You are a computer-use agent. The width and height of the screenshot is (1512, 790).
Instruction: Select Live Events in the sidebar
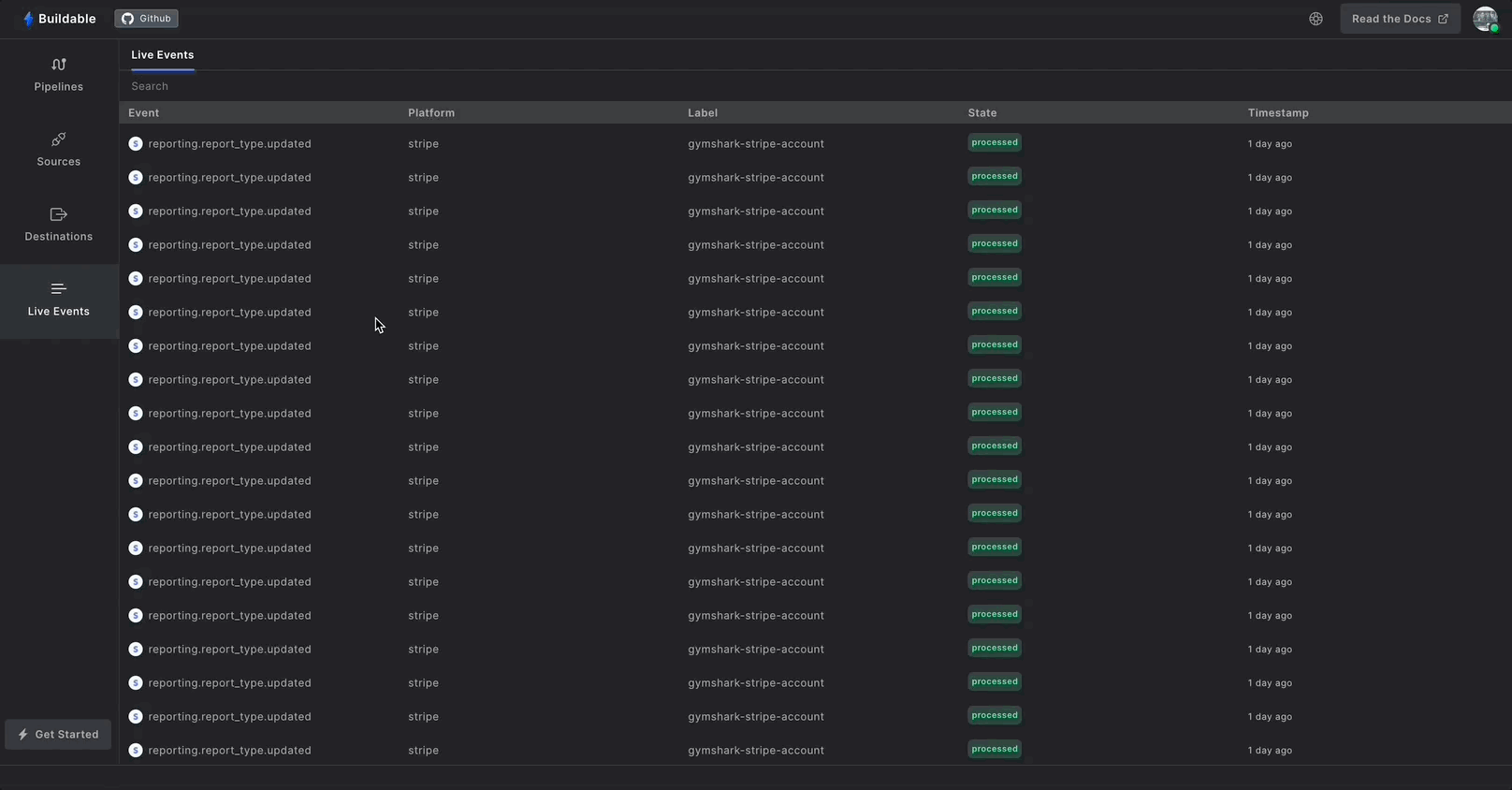click(x=59, y=300)
